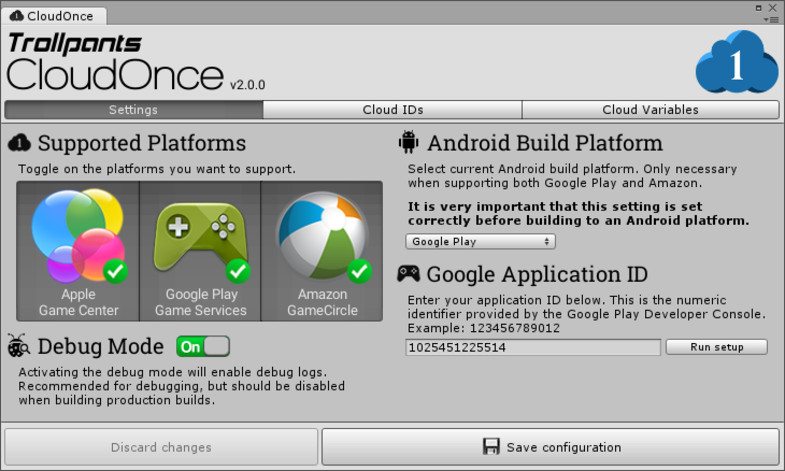Switch to the Cloud IDs tab

tap(392, 110)
